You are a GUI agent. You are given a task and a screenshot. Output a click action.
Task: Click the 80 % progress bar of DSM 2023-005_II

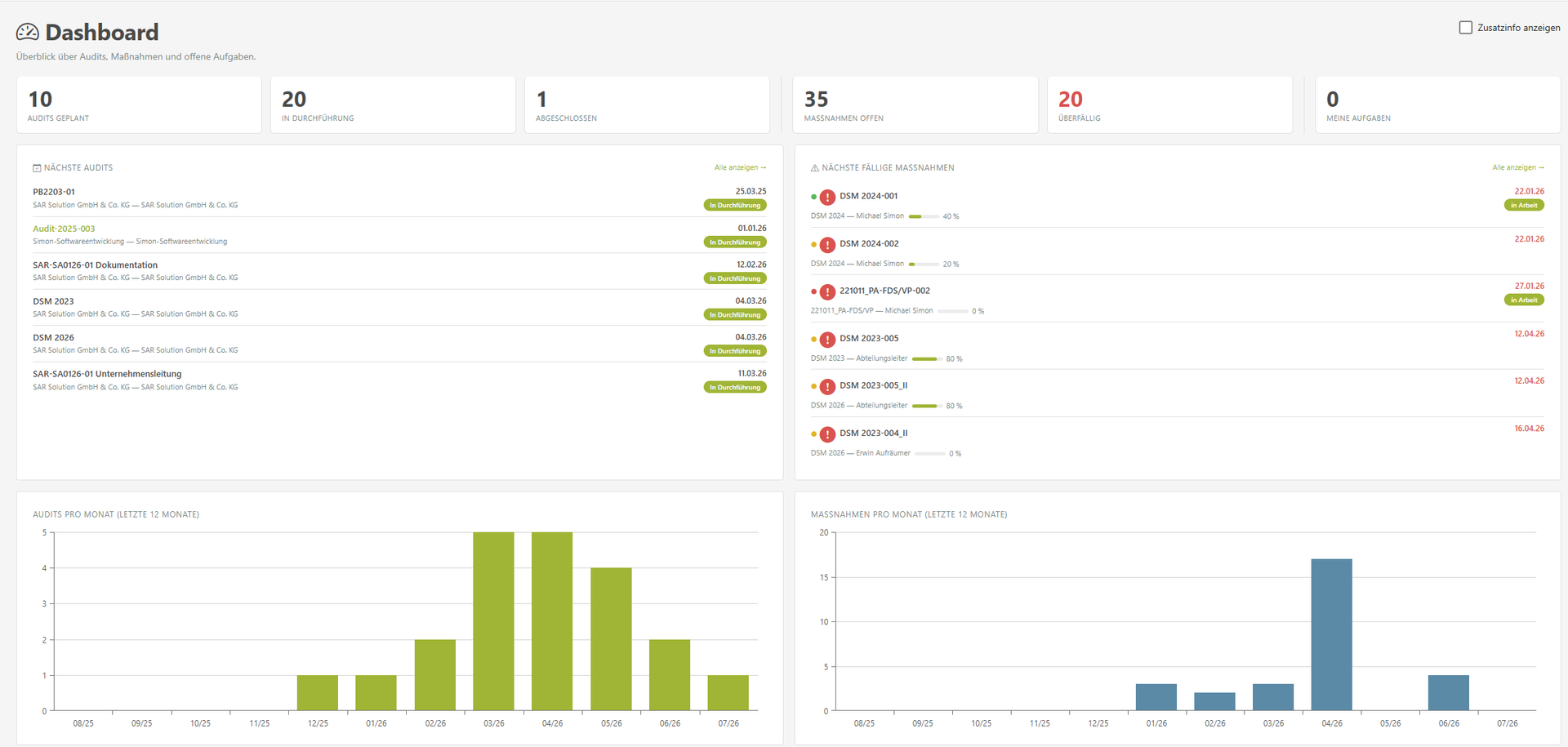click(927, 406)
